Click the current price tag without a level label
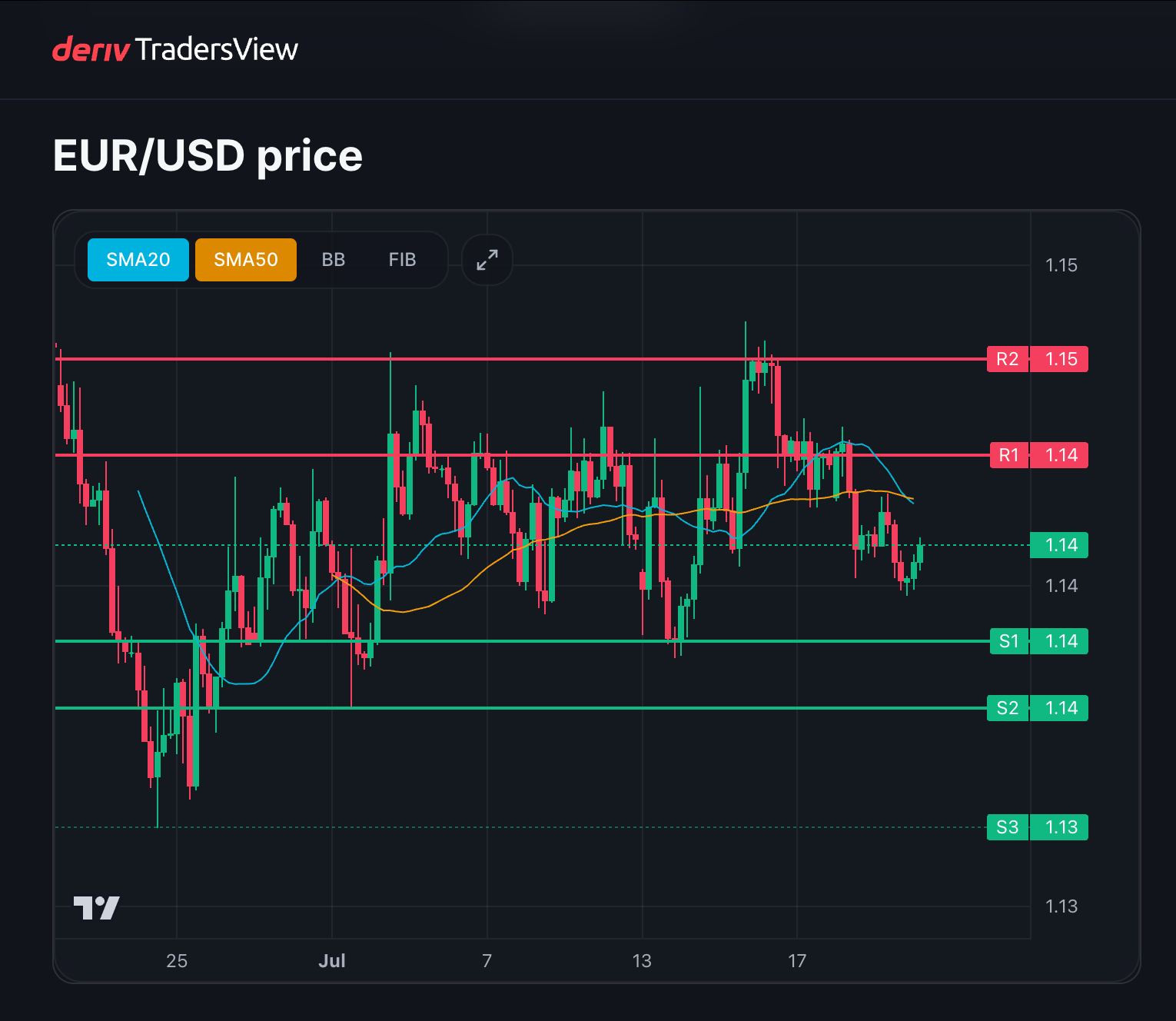1176x1021 pixels. (x=1060, y=545)
